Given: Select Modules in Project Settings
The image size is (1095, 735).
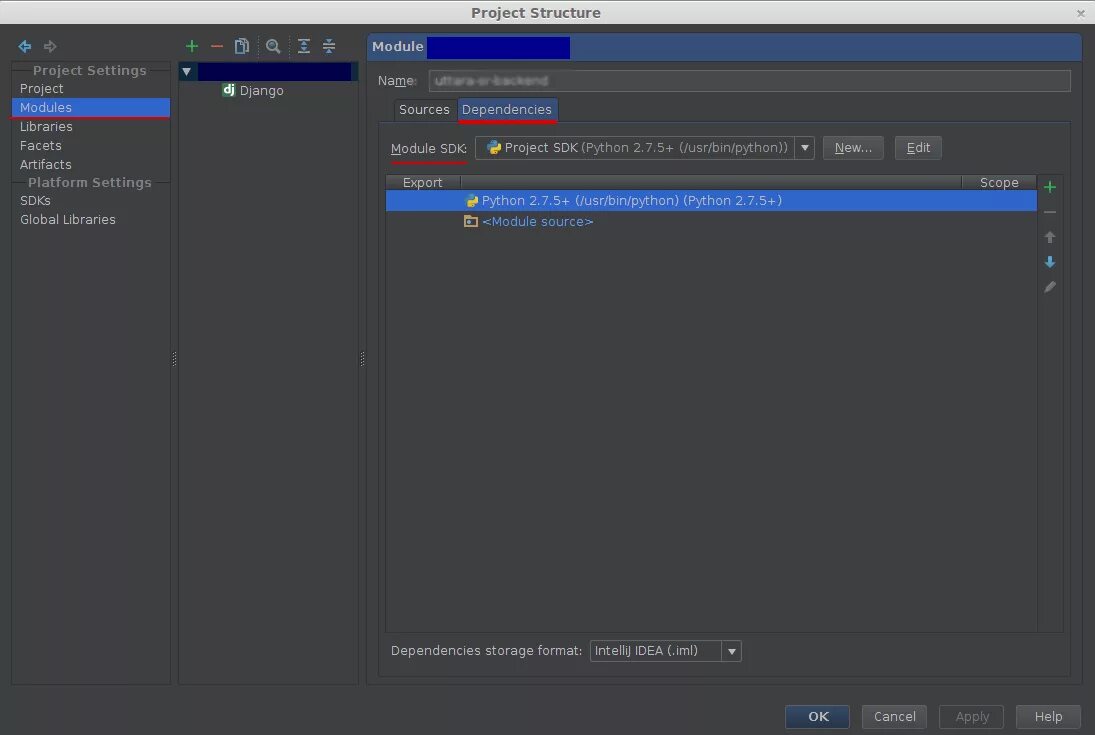Looking at the screenshot, I should [91, 107].
